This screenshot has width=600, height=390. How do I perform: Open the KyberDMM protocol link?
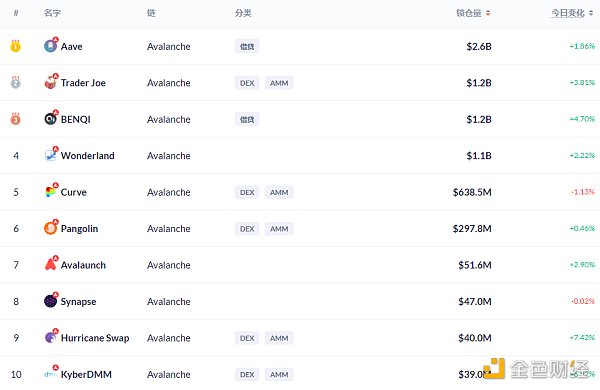click(x=86, y=374)
